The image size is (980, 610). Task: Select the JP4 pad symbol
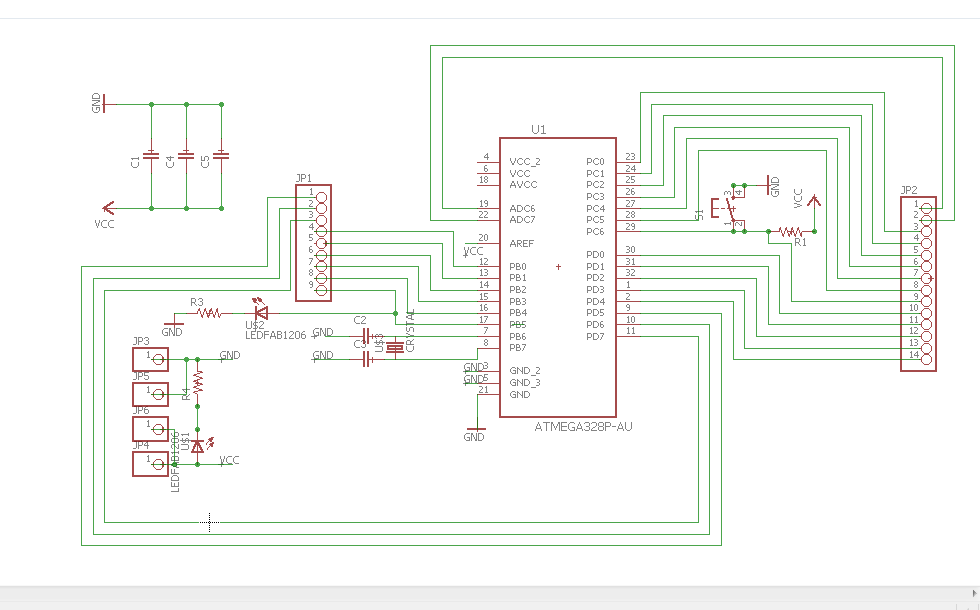point(151,464)
